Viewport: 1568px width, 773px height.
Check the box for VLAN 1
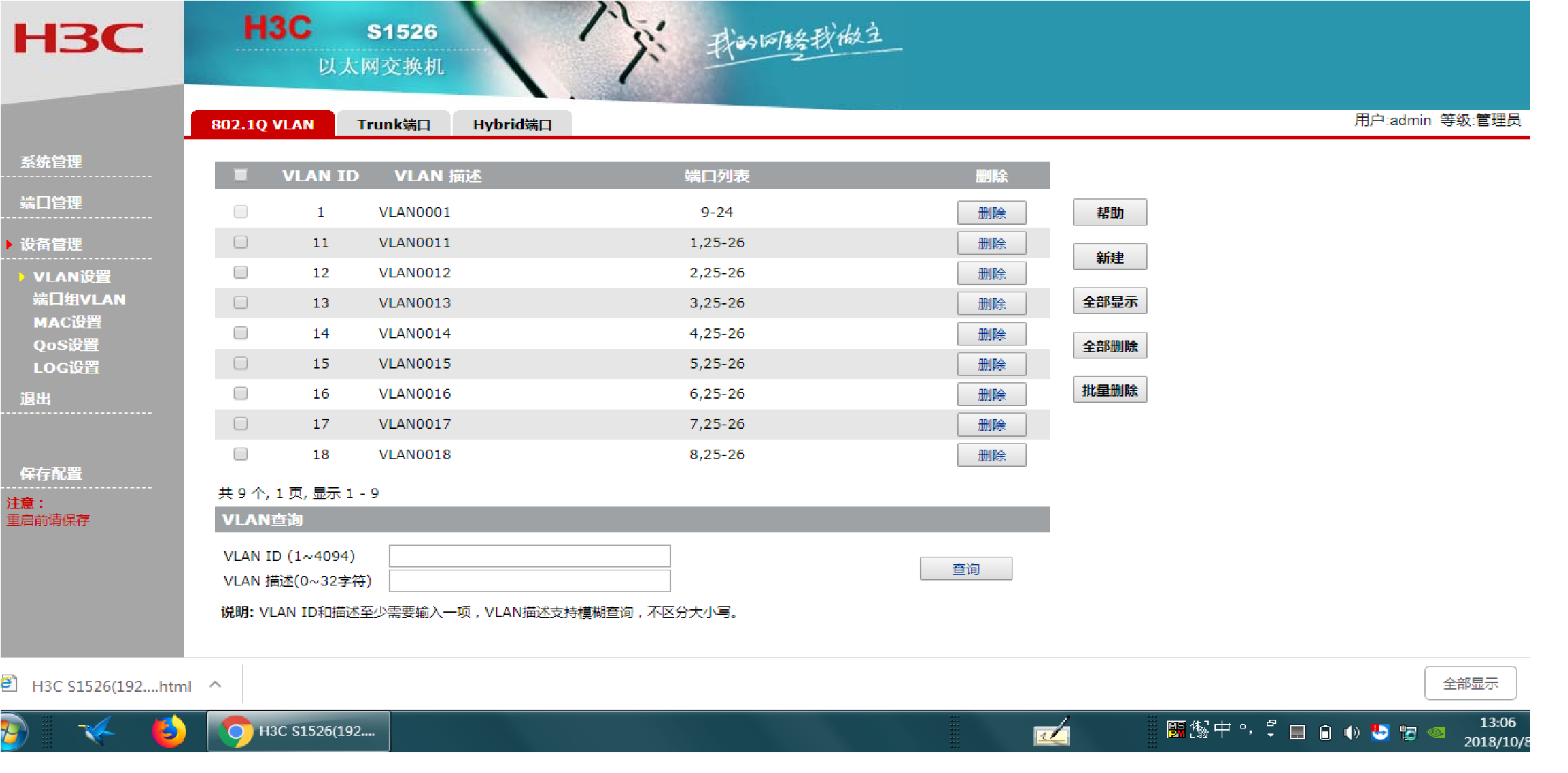[241, 212]
